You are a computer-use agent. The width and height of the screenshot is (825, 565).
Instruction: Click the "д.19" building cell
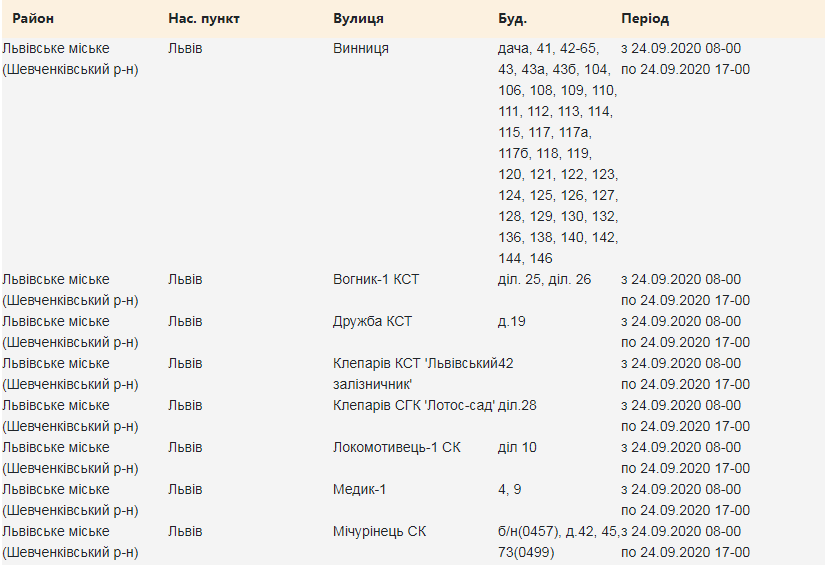pyautogui.click(x=511, y=321)
